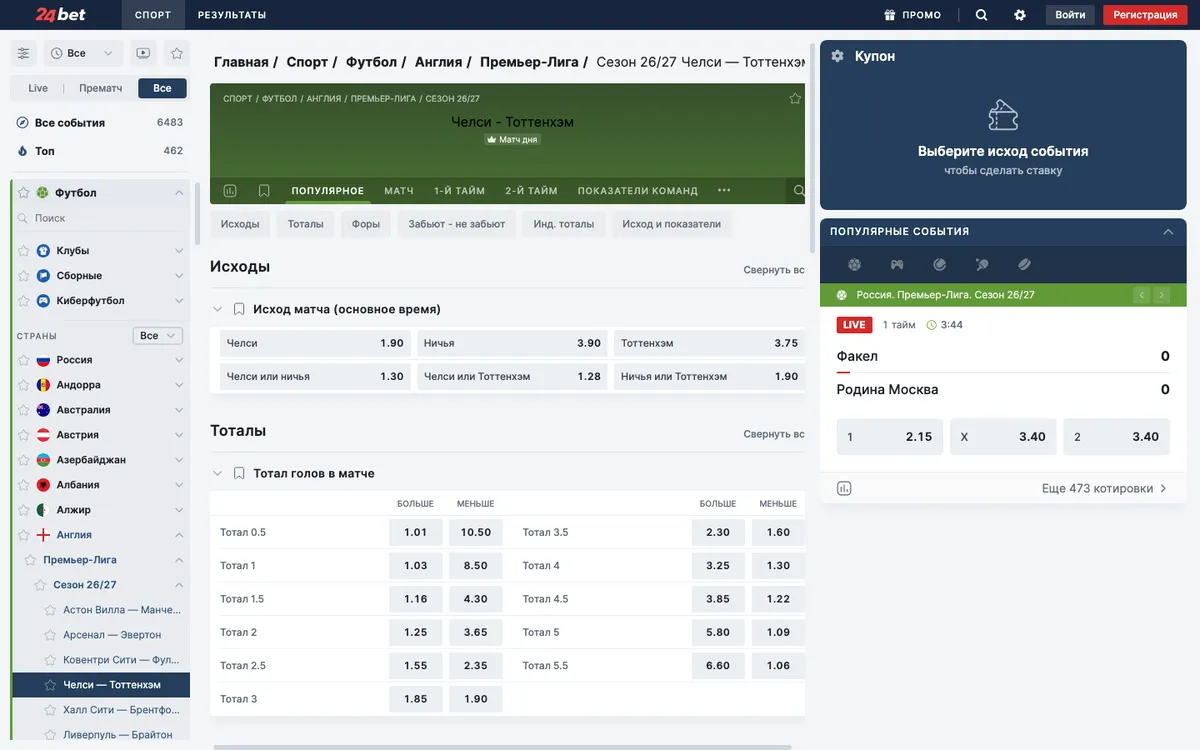Collapse the Популярные события panel

[x=1168, y=231]
